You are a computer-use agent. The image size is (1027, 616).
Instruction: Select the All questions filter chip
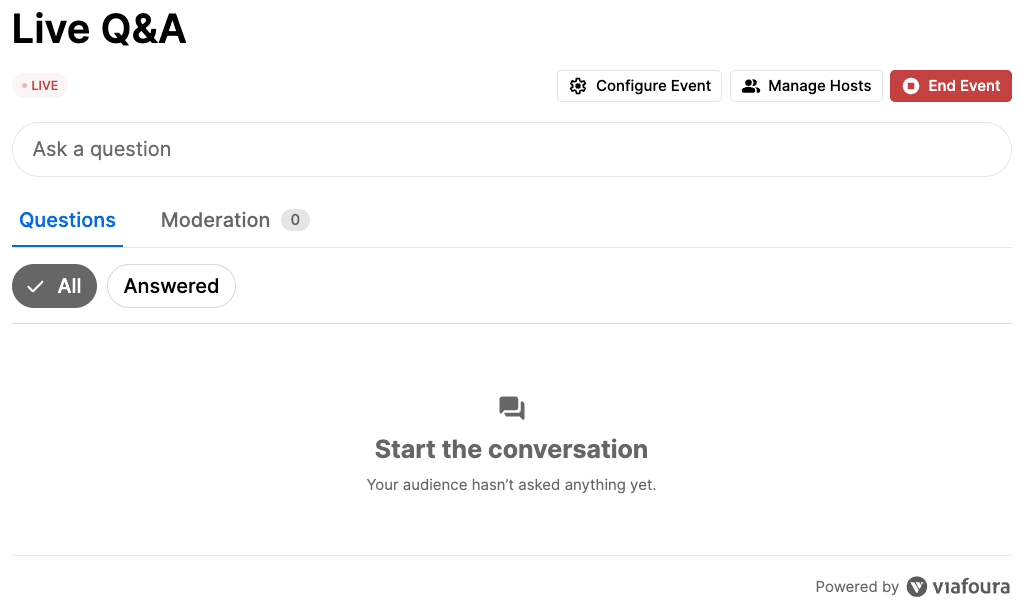[x=55, y=286]
